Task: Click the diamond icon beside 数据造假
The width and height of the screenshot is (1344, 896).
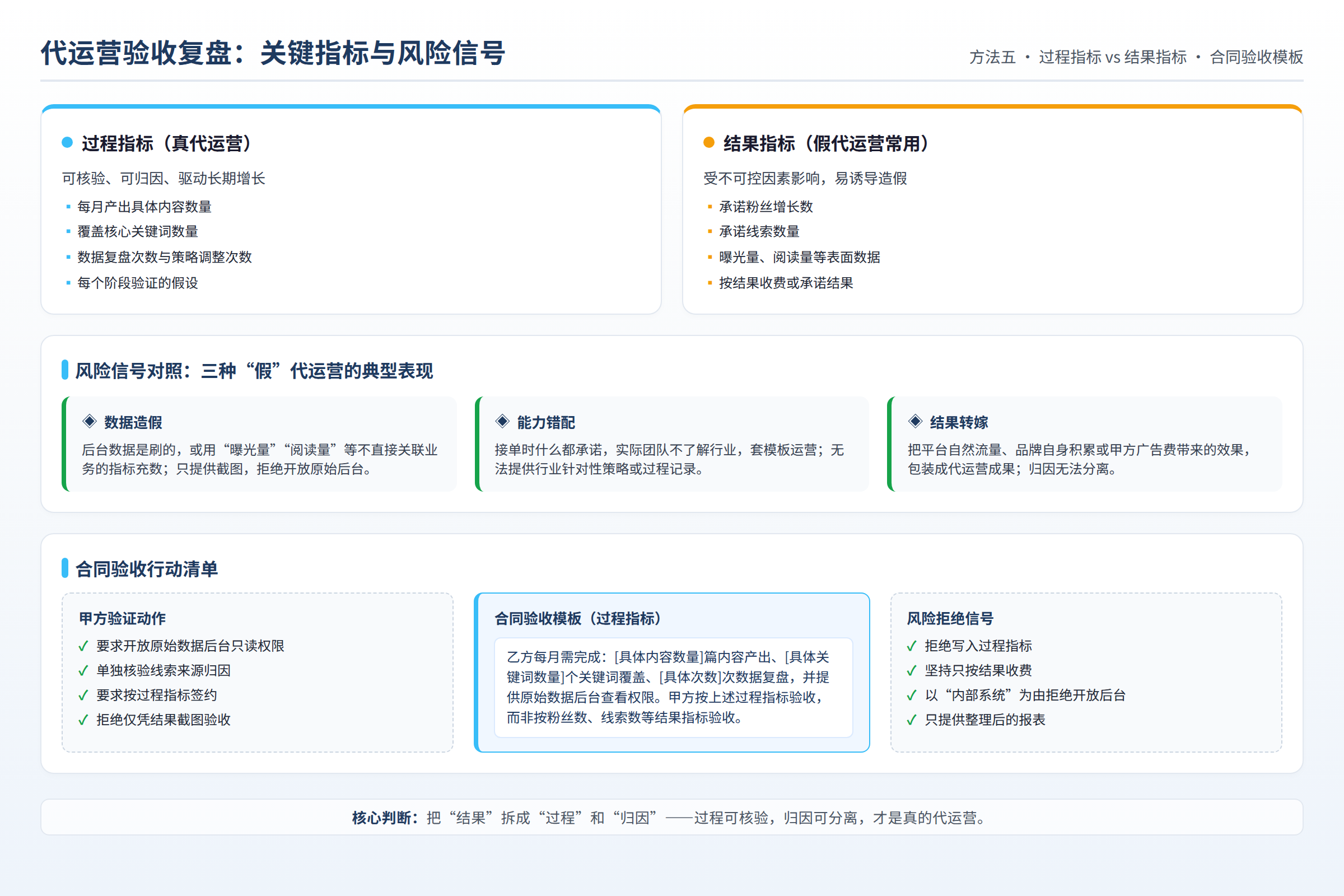Action: [90, 422]
